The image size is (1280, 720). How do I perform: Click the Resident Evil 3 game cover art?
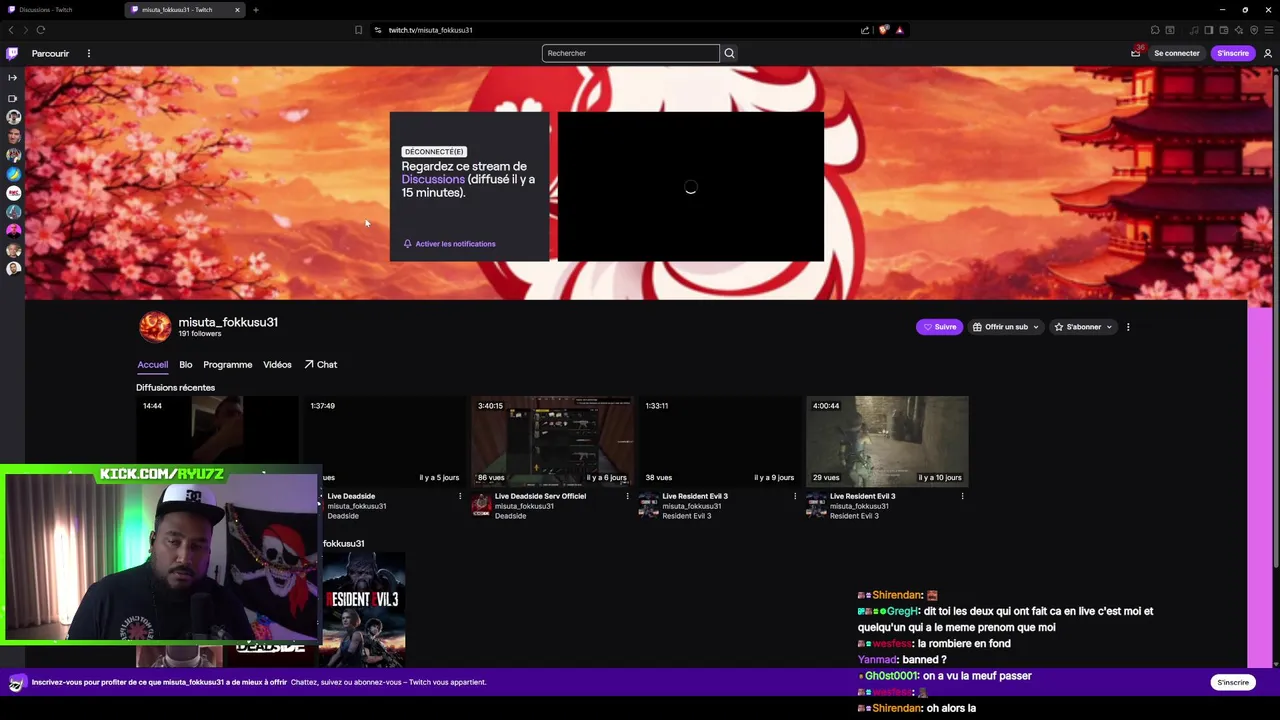(x=364, y=609)
